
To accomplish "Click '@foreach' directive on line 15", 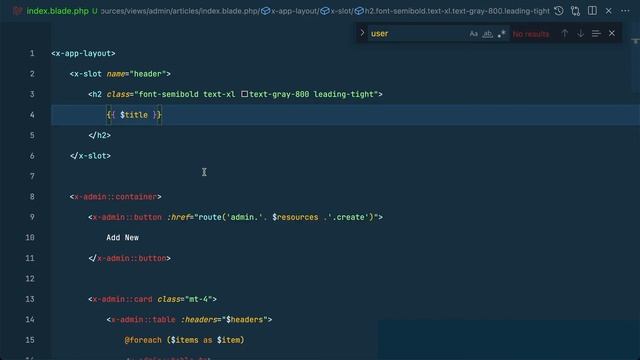I will (x=143, y=340).
